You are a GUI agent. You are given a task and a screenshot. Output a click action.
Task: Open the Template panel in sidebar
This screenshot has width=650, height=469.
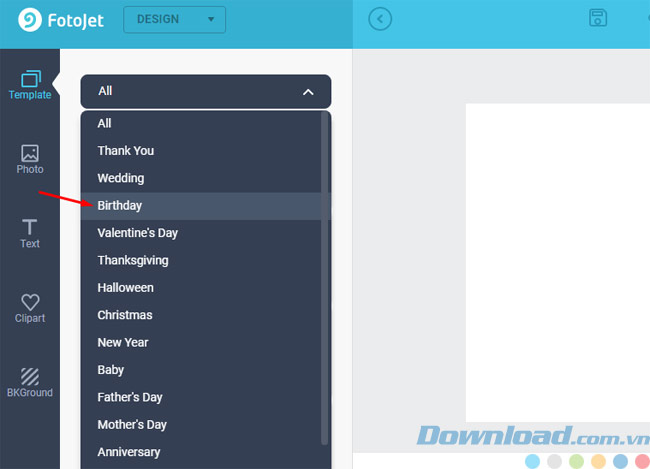click(30, 85)
